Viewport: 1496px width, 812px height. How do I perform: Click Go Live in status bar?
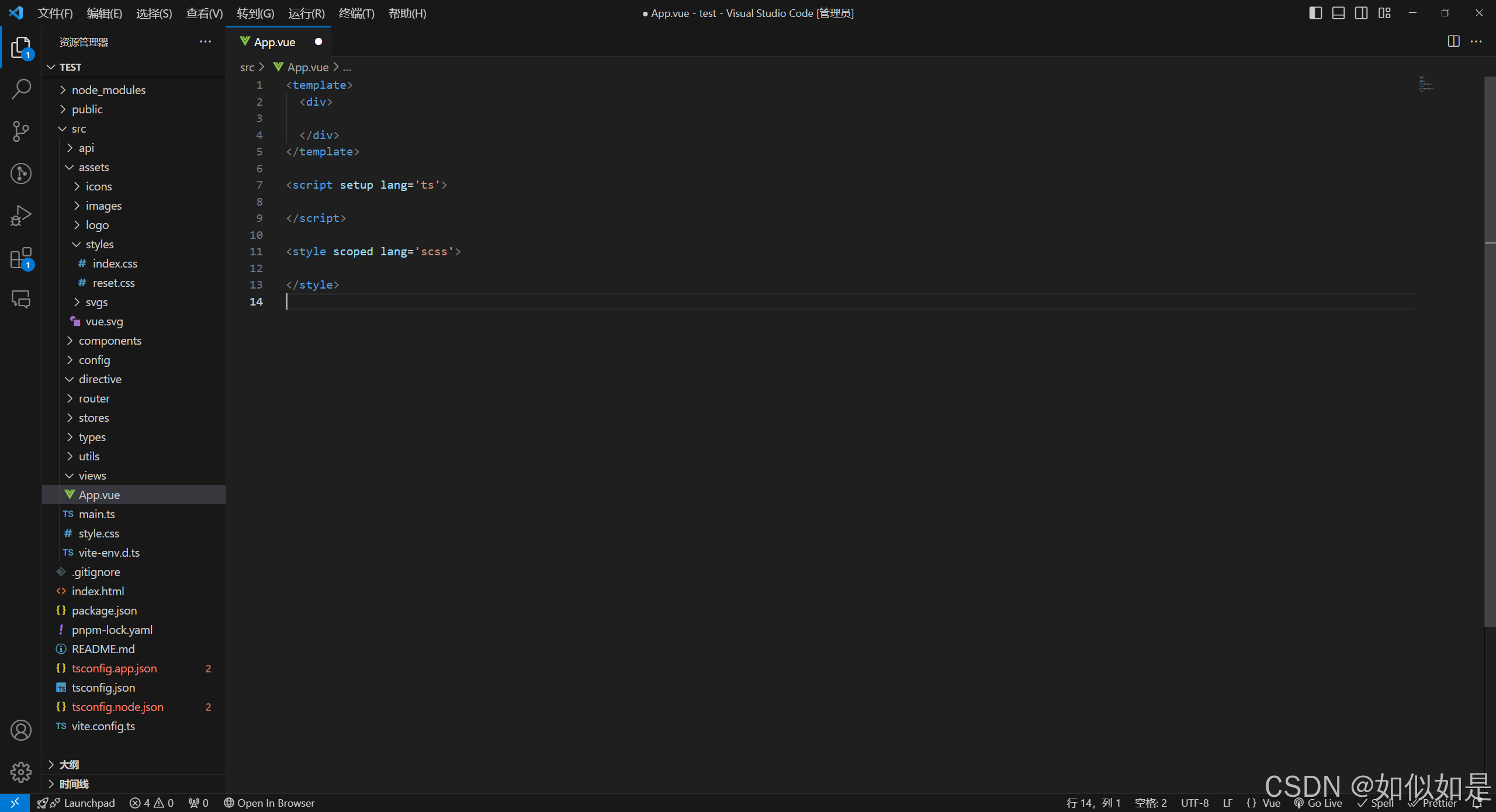coord(1318,803)
